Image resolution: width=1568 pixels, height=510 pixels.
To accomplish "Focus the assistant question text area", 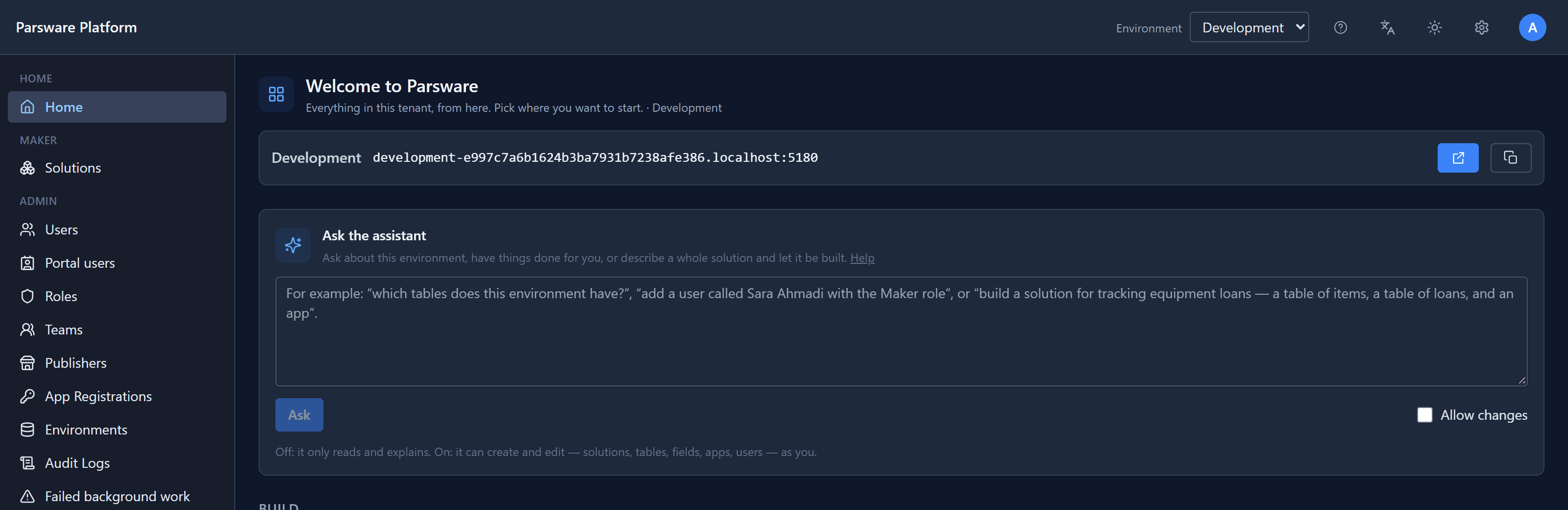I will [901, 331].
